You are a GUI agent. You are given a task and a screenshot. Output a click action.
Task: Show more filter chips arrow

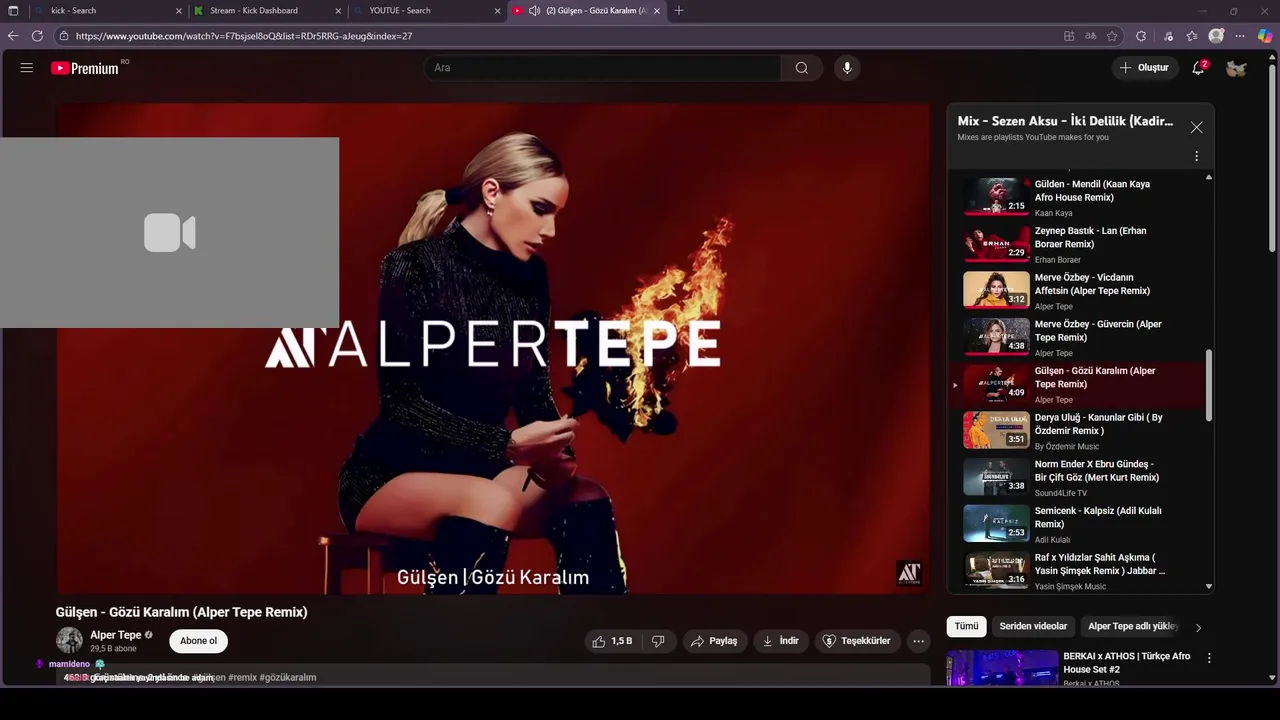1198,628
